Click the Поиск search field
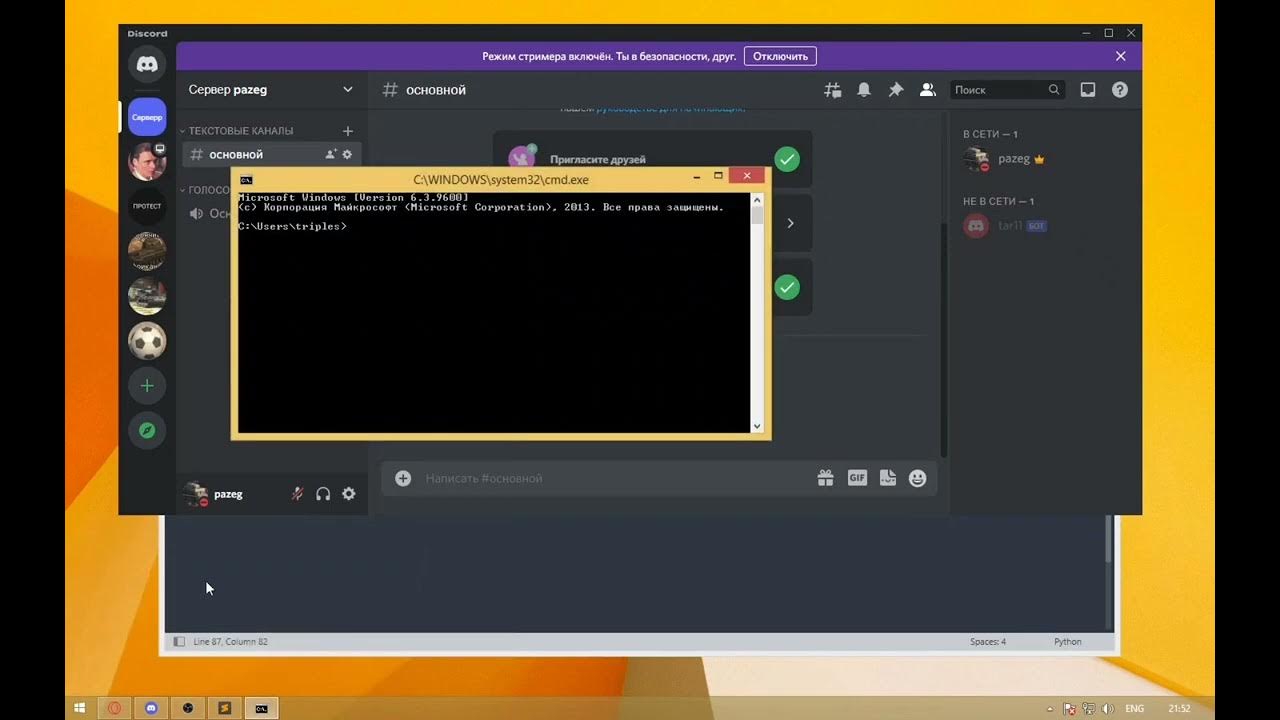This screenshot has width=1280, height=720. click(x=1007, y=90)
